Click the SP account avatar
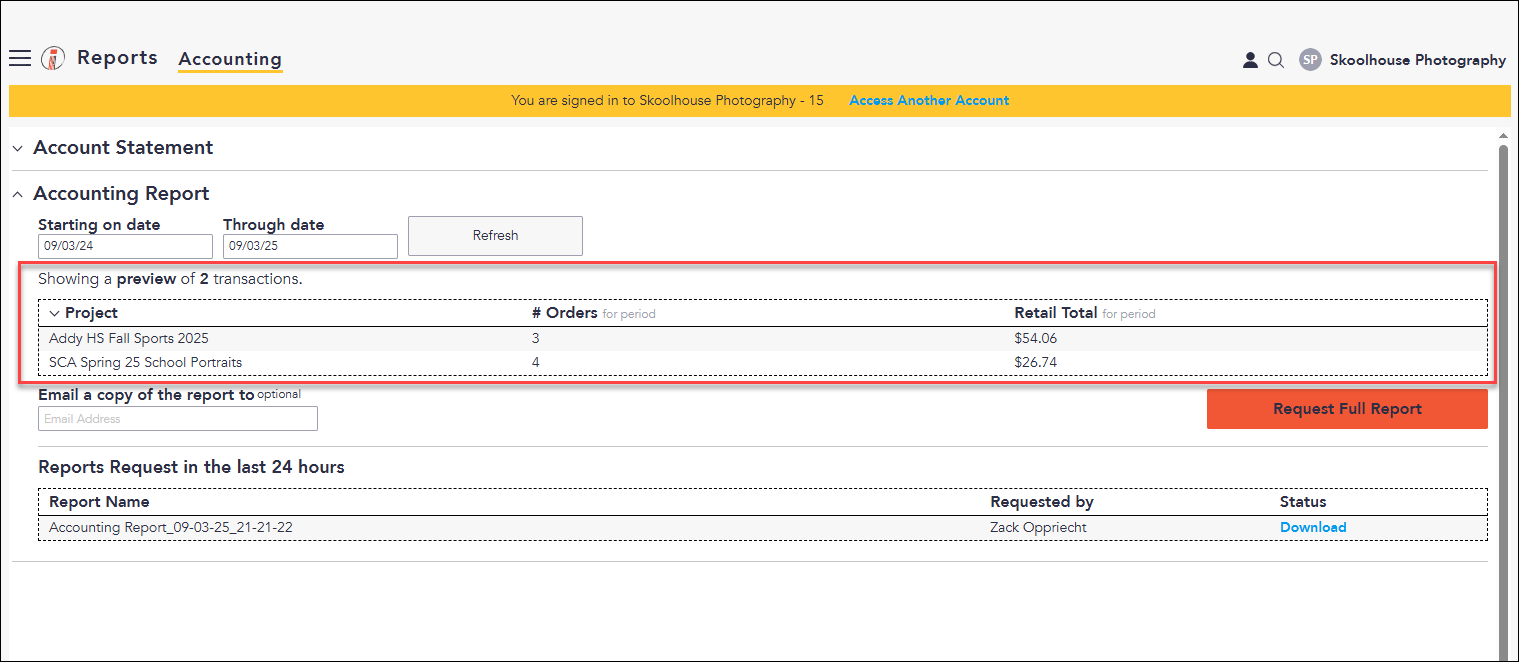This screenshot has height=662, width=1519. 1310,60
